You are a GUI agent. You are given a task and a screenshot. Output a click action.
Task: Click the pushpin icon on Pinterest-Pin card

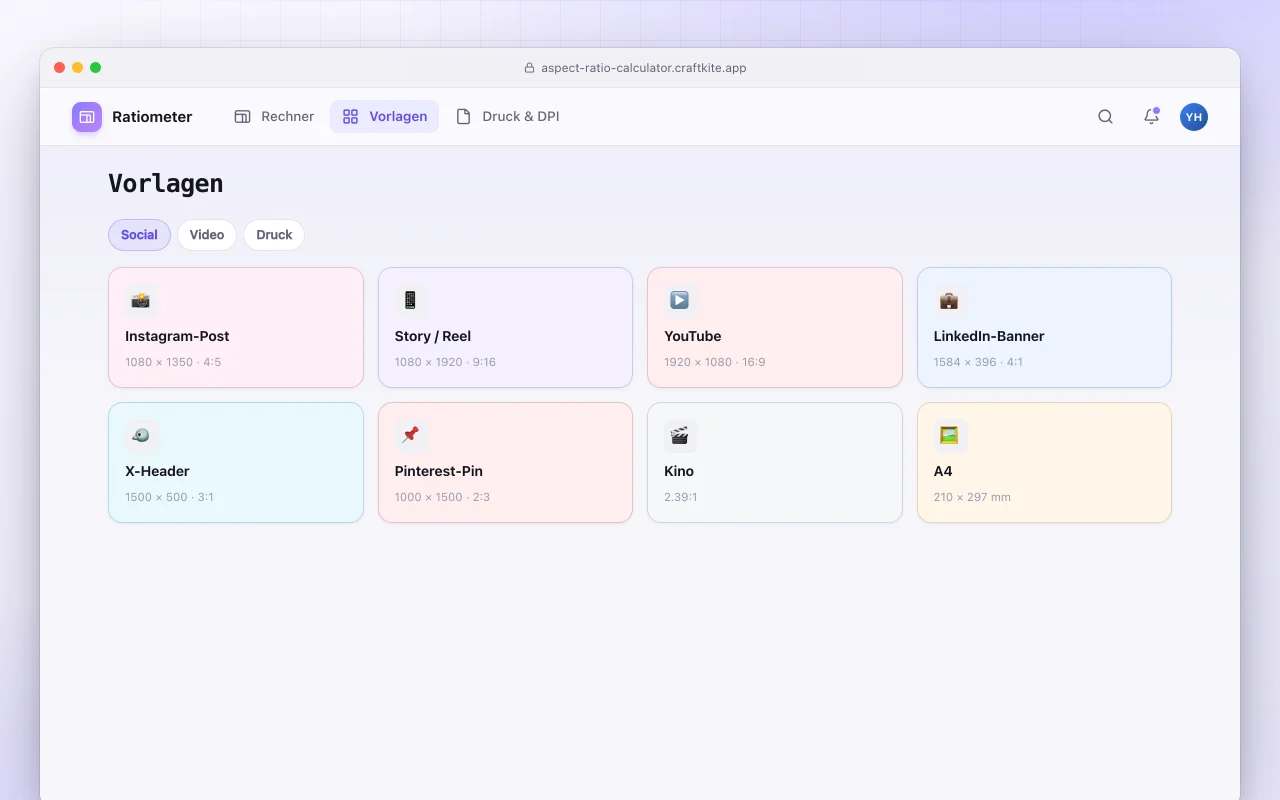[x=411, y=435]
